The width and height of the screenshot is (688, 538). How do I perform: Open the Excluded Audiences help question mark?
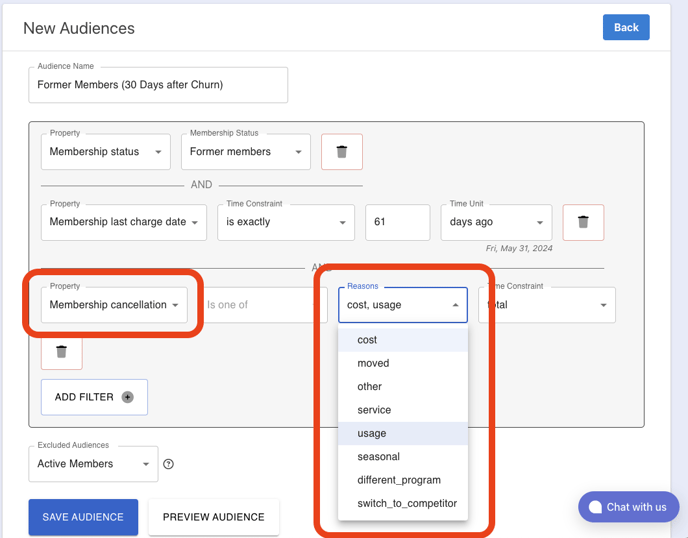[x=168, y=464]
